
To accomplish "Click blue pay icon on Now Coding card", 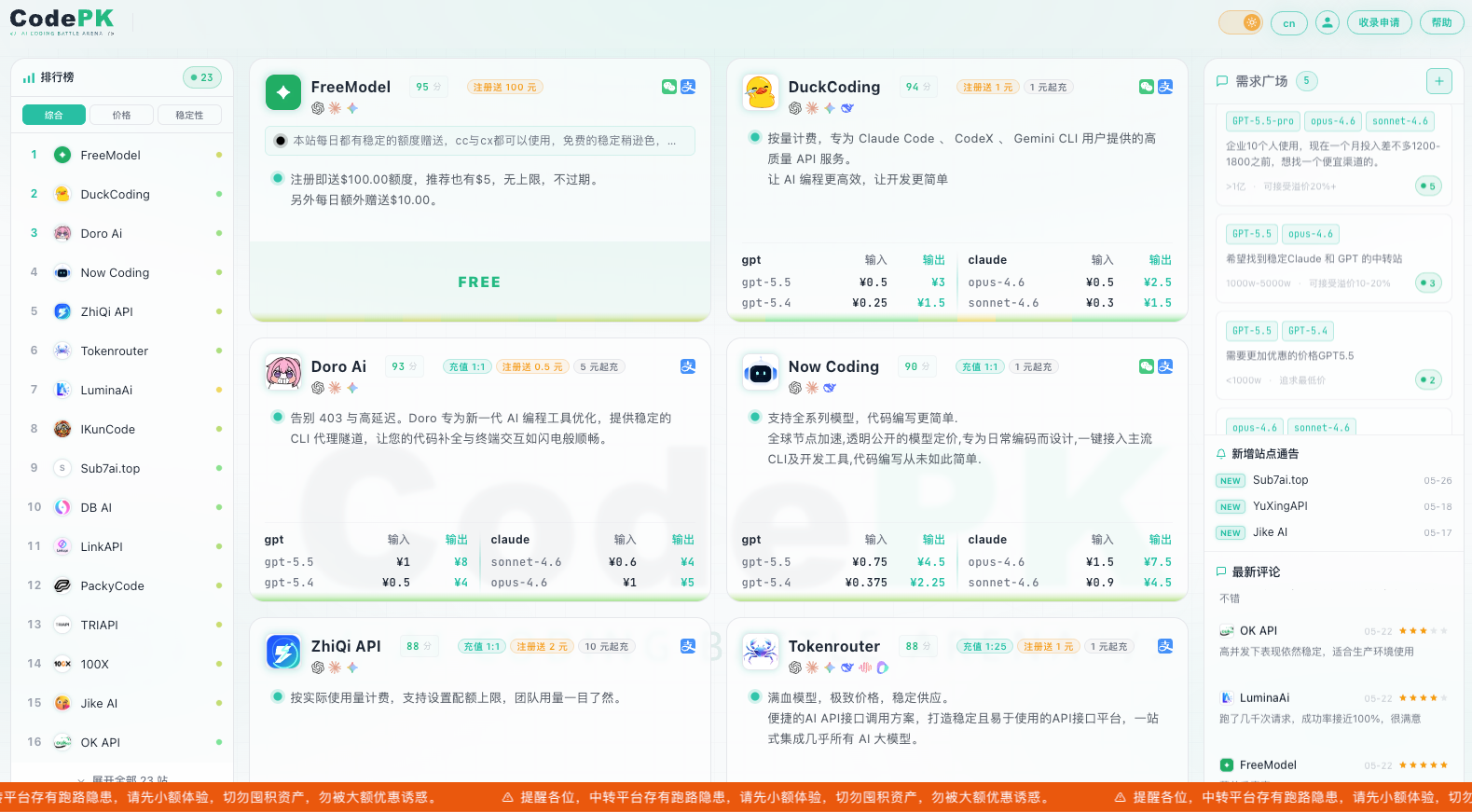I will pyautogui.click(x=1165, y=366).
